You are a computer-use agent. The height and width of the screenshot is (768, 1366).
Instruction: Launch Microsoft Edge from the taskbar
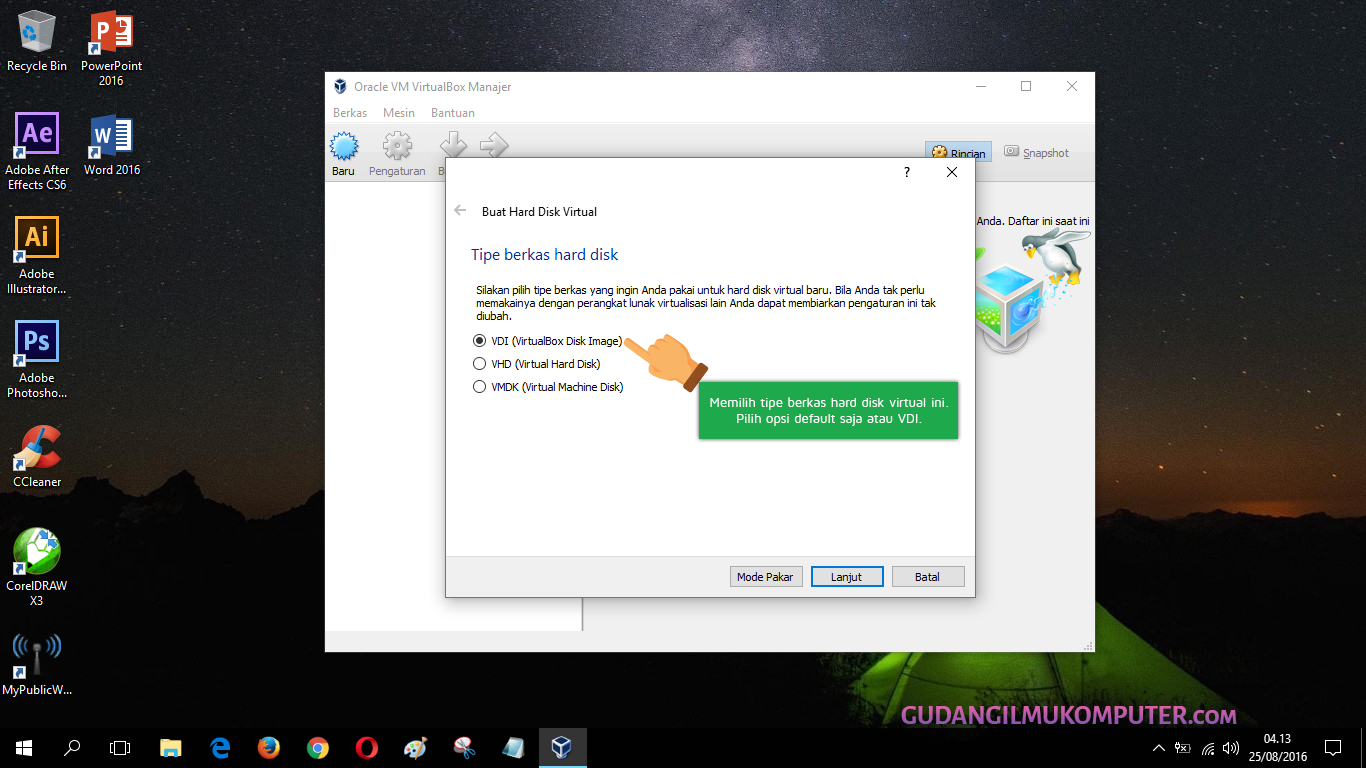(220, 748)
